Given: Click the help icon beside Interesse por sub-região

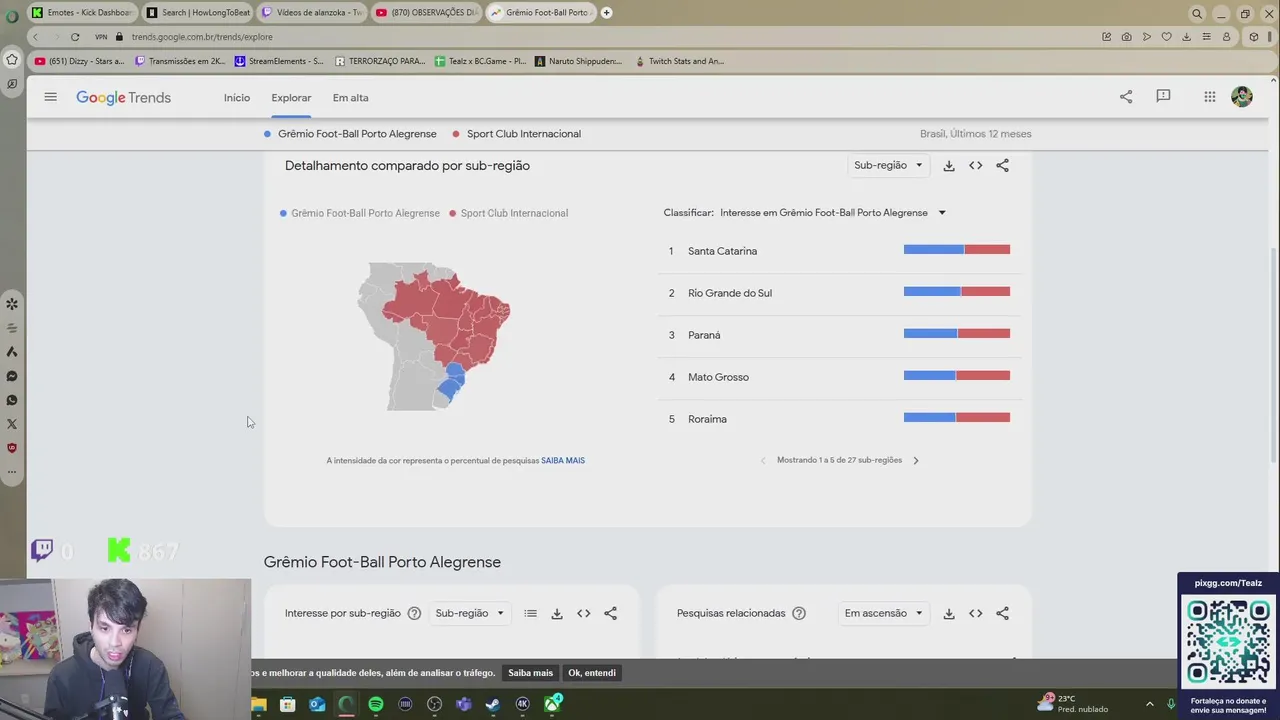Looking at the screenshot, I should (x=414, y=613).
